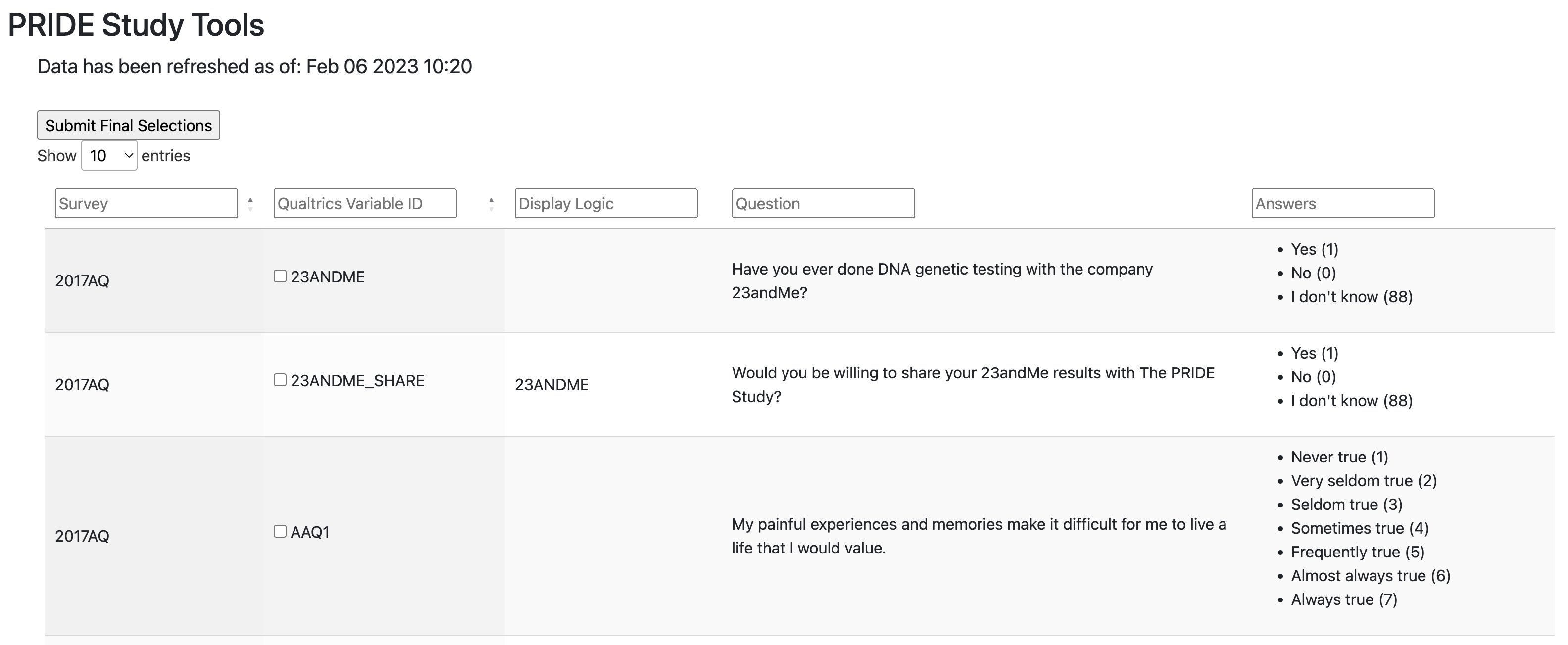Click 'Frequently true (5)' answer
Viewport: 1568px width, 645px height.
tap(1357, 552)
